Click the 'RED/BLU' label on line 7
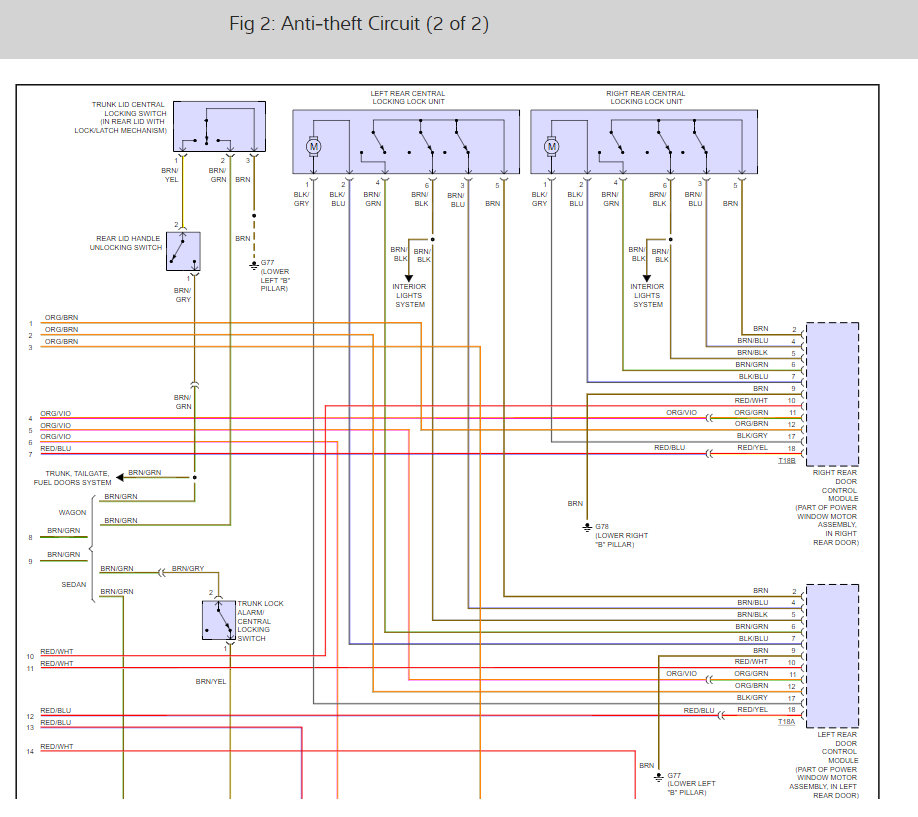The width and height of the screenshot is (918, 817). pyautogui.click(x=56, y=449)
